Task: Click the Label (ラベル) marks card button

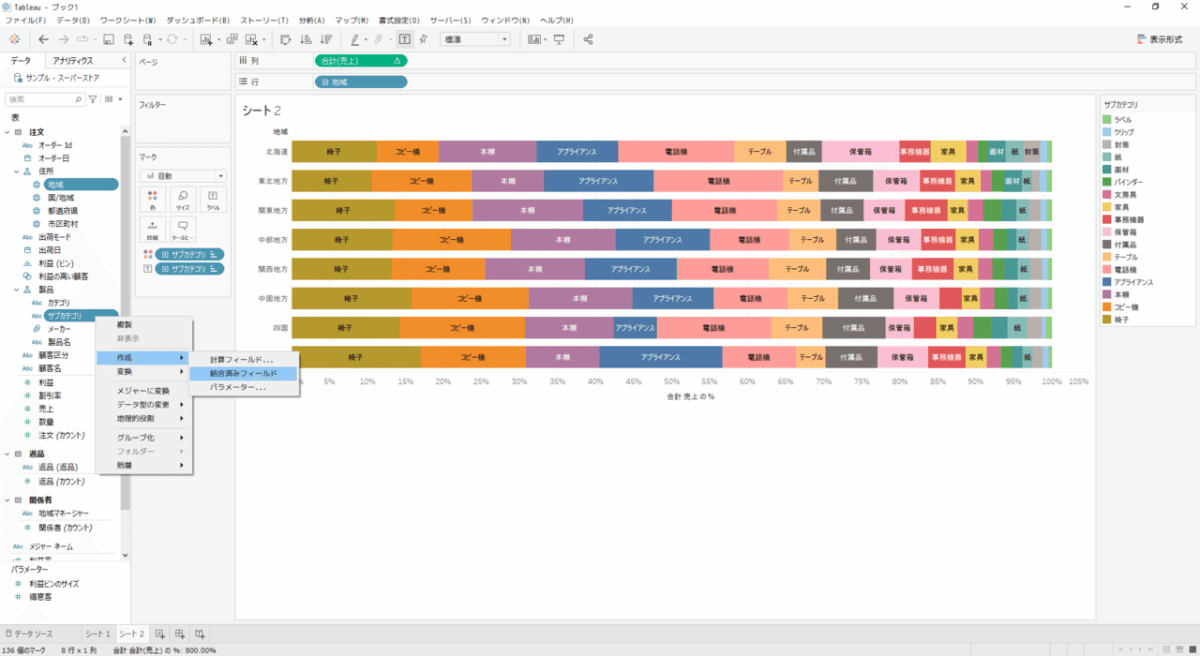Action: point(213,199)
